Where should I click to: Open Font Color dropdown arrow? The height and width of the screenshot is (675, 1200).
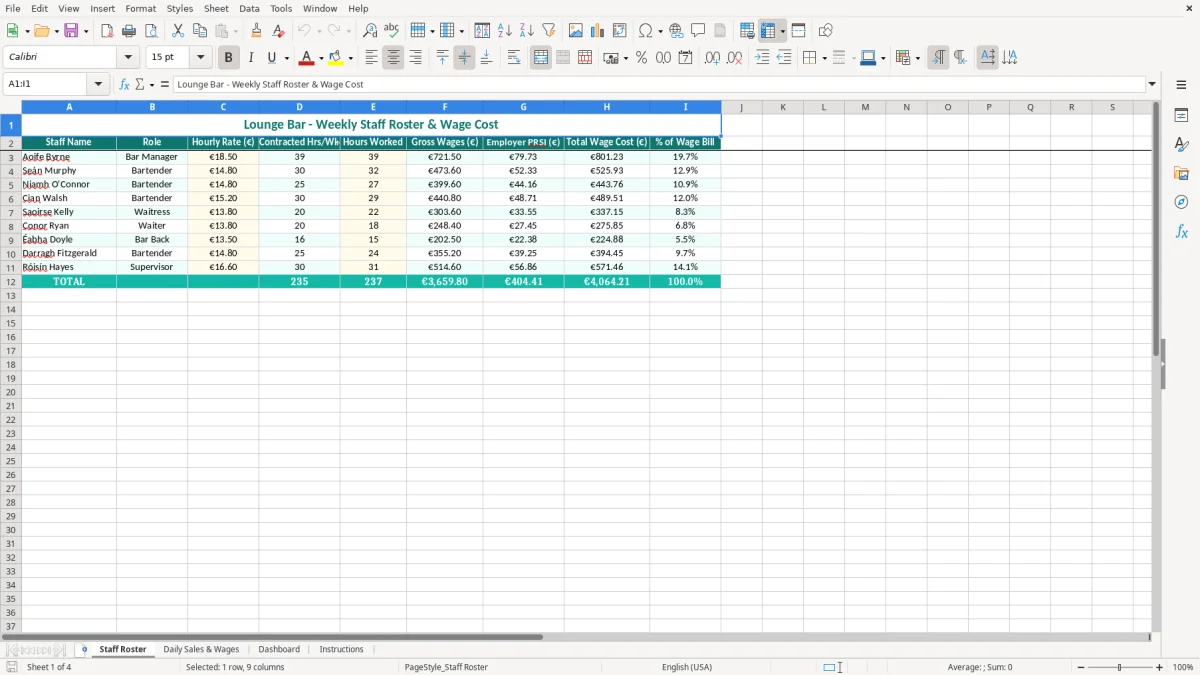pyautogui.click(x=321, y=58)
